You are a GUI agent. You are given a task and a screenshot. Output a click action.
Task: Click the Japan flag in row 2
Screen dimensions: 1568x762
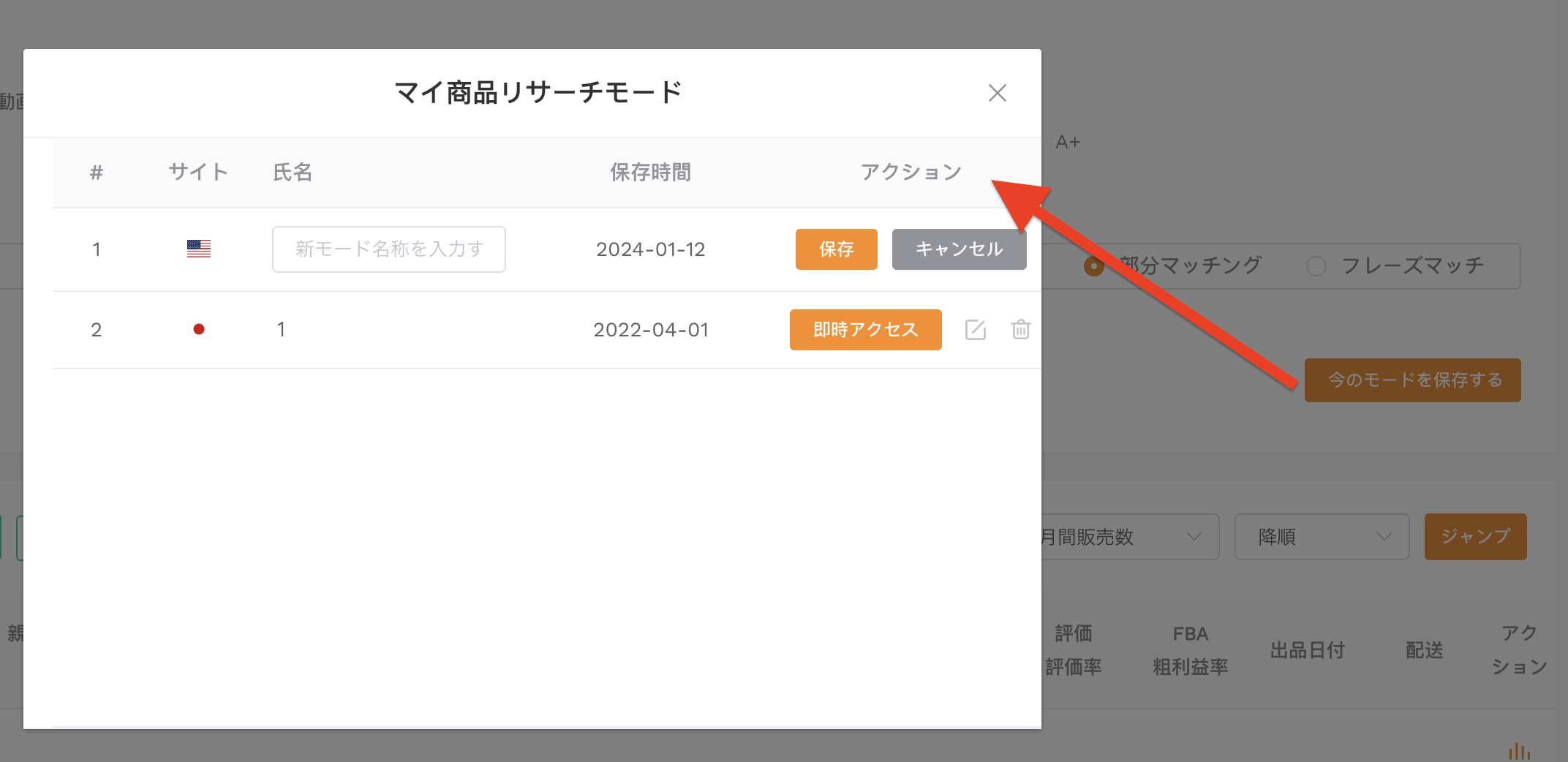(x=198, y=329)
